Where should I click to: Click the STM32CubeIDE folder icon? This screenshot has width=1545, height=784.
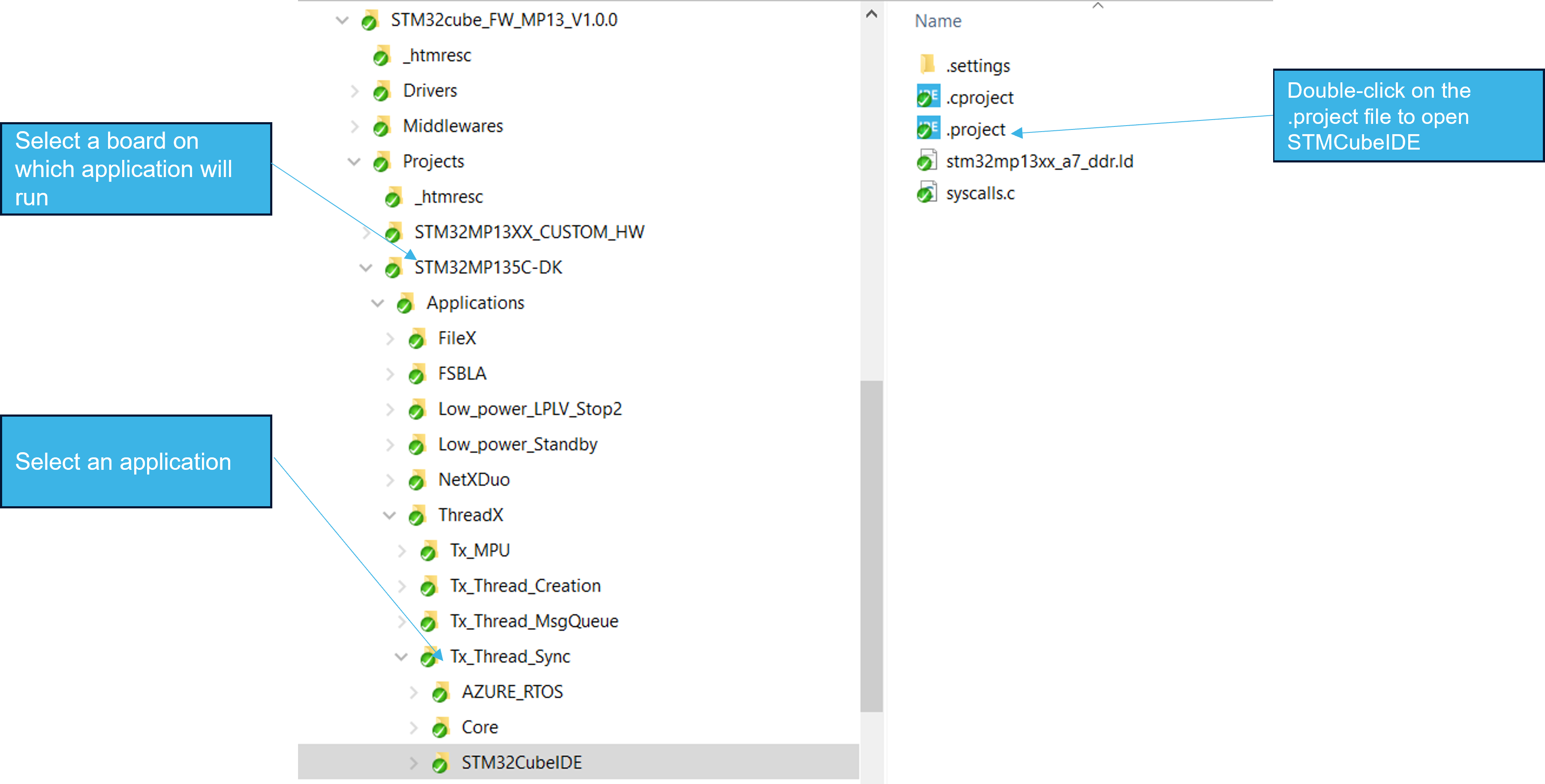(x=441, y=763)
